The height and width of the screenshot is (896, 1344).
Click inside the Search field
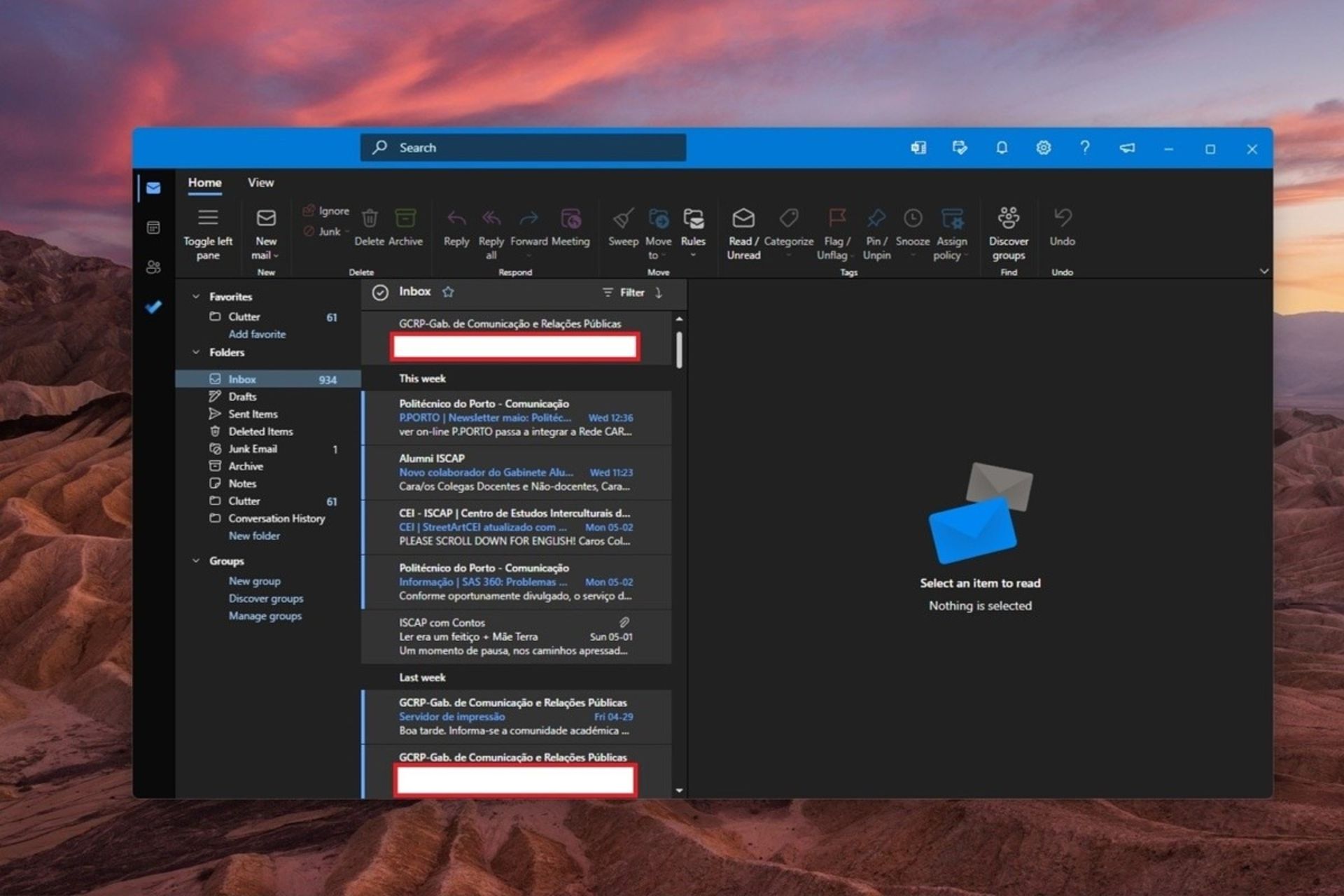[x=523, y=148]
